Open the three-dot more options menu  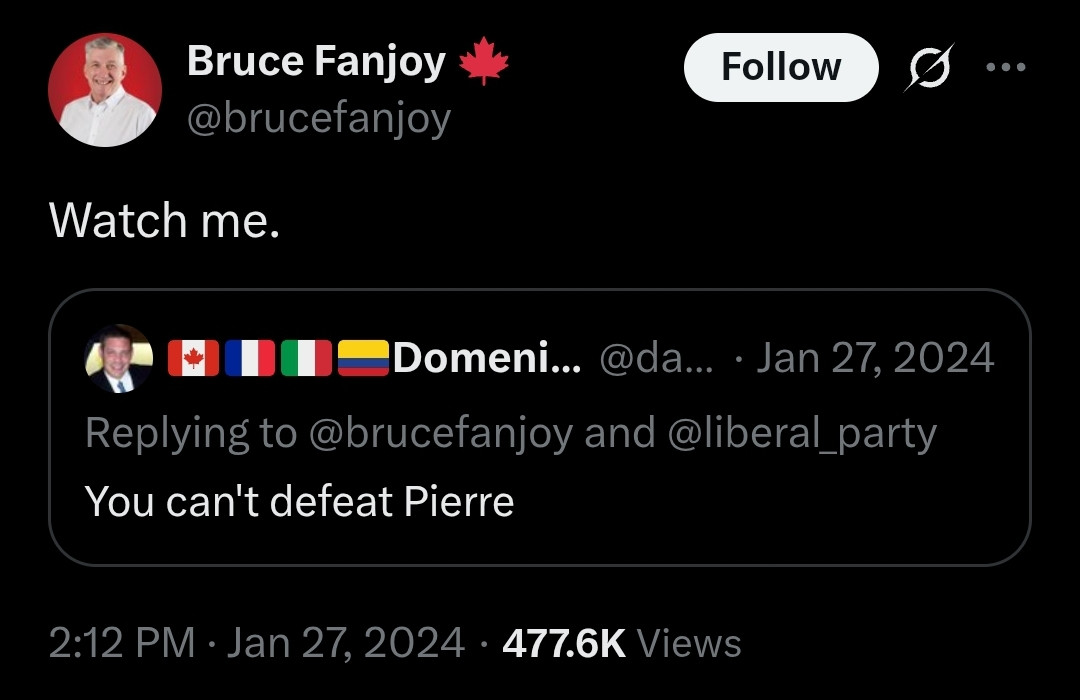[1006, 68]
